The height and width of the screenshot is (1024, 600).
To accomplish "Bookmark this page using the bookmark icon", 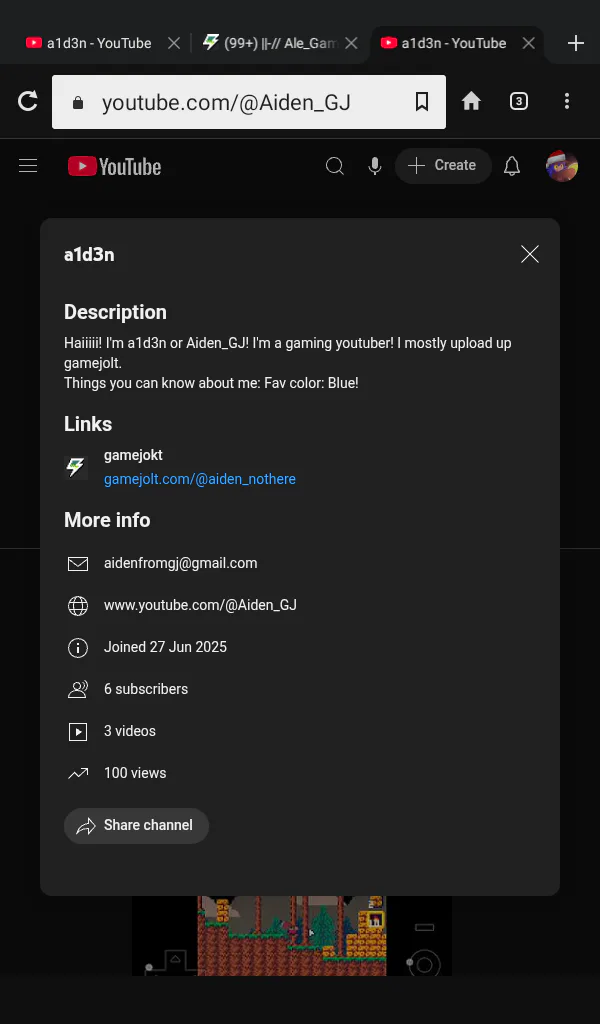I will pos(422,101).
